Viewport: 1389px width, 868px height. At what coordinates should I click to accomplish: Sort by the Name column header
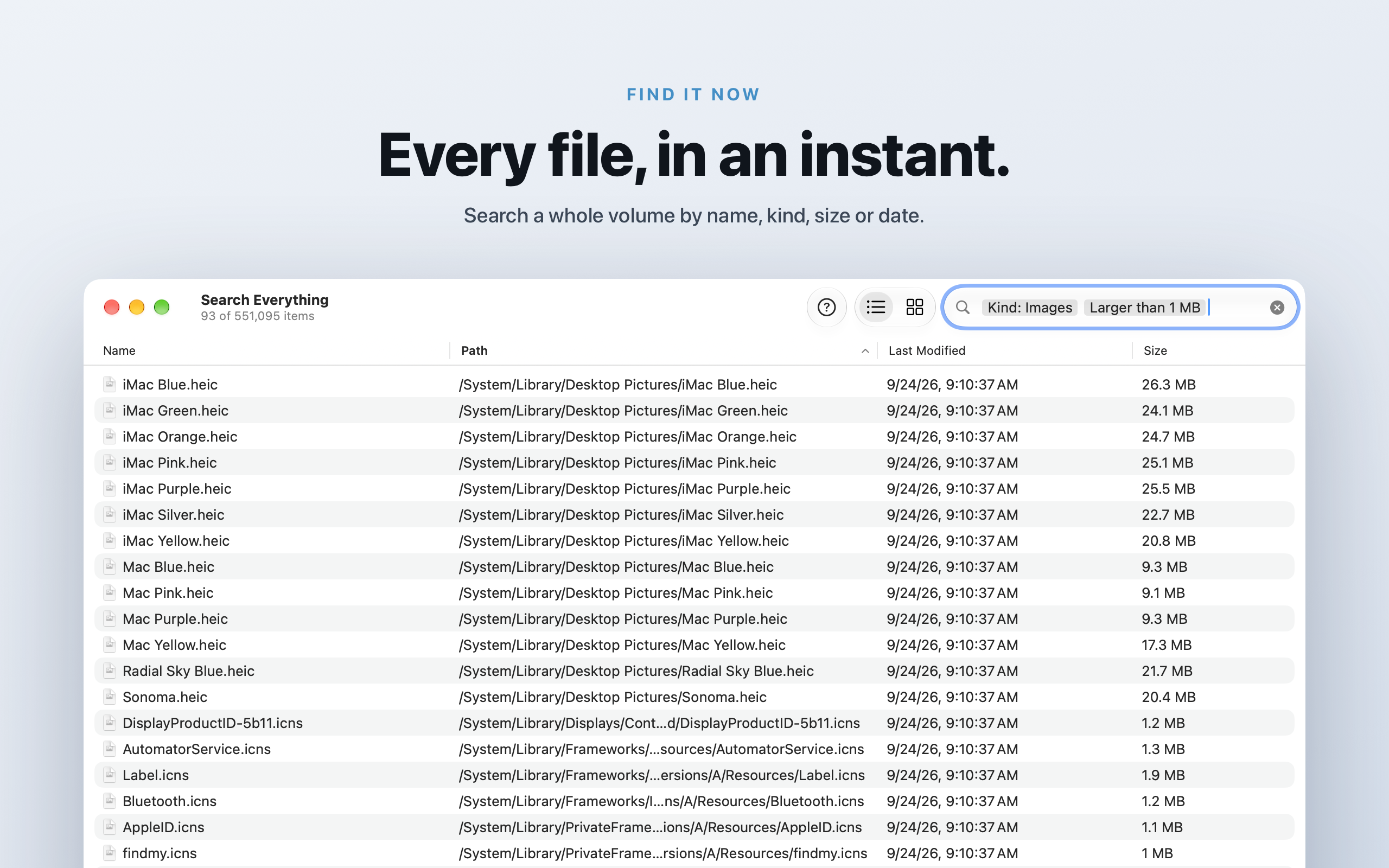(x=119, y=350)
